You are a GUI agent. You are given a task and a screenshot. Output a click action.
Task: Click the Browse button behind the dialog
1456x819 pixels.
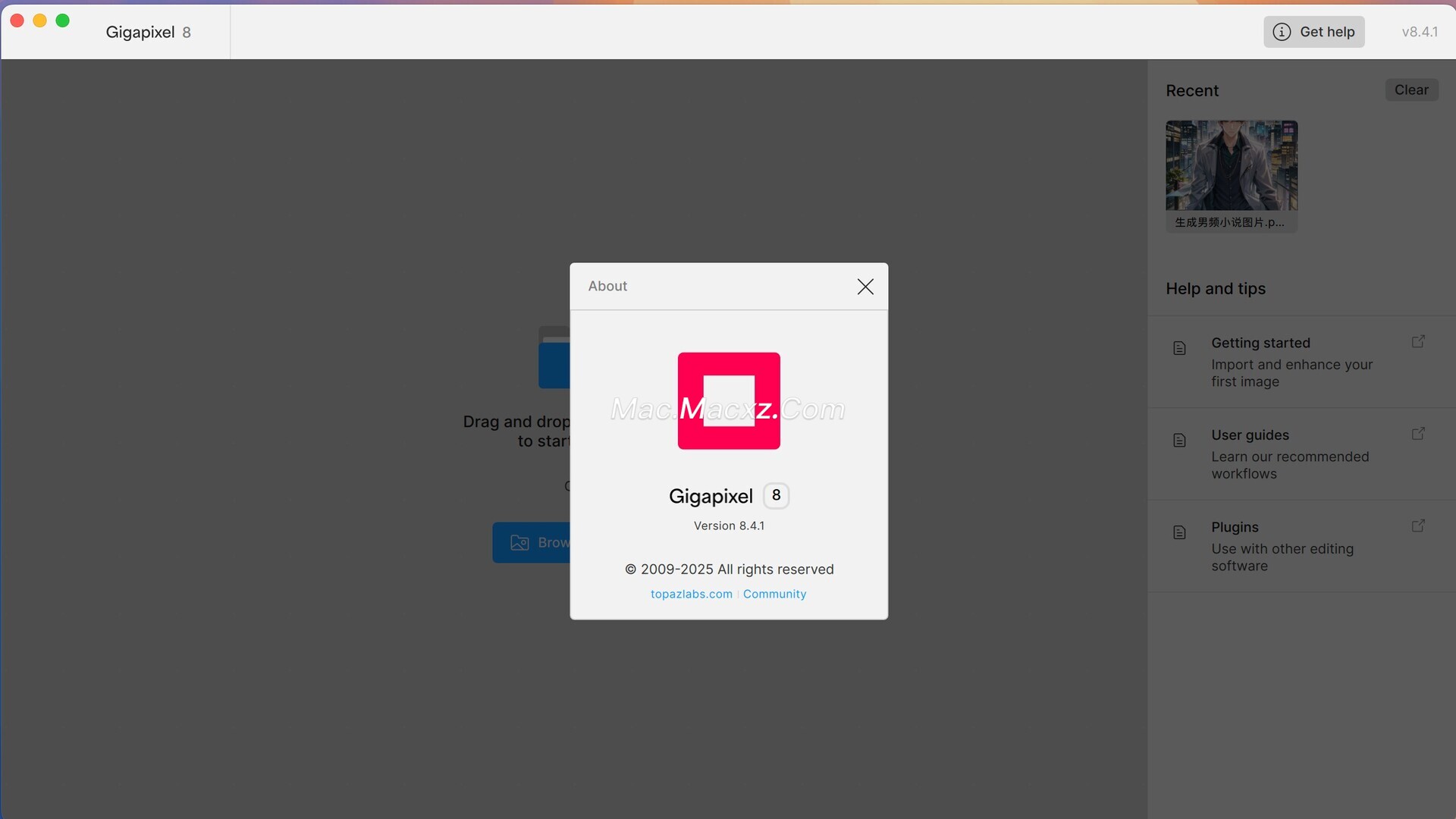(531, 543)
